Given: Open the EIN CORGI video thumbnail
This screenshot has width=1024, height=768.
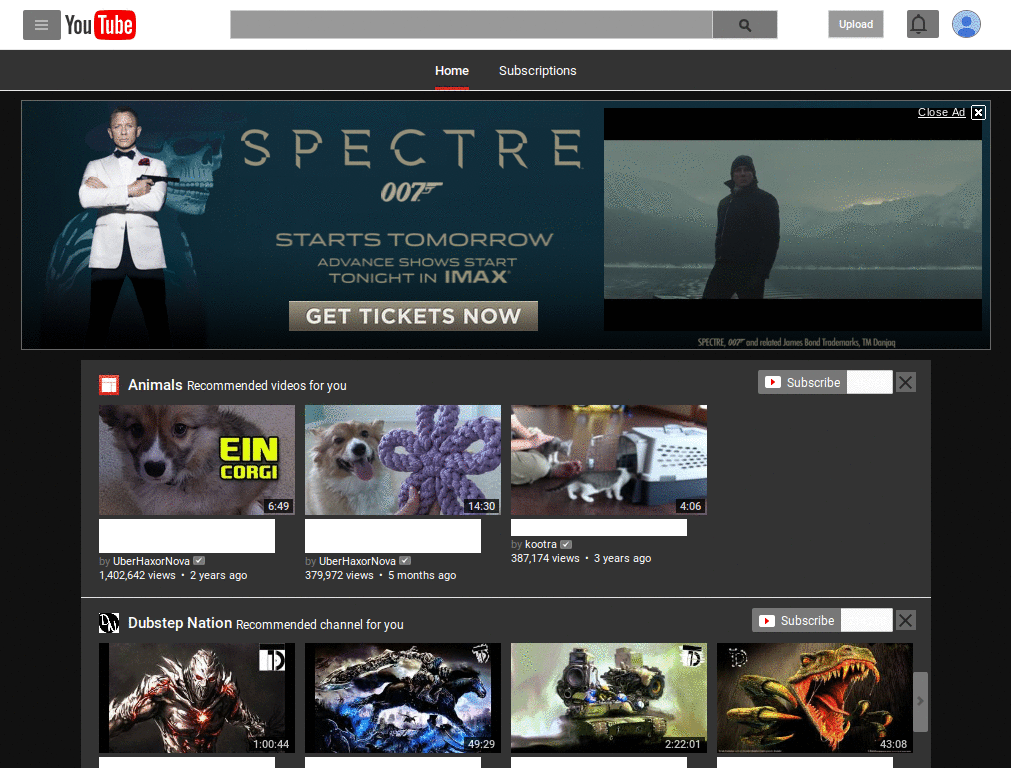Looking at the screenshot, I should coord(197,460).
